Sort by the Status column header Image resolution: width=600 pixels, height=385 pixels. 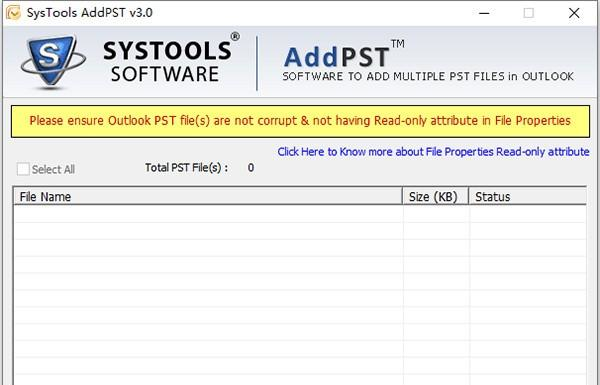point(527,196)
